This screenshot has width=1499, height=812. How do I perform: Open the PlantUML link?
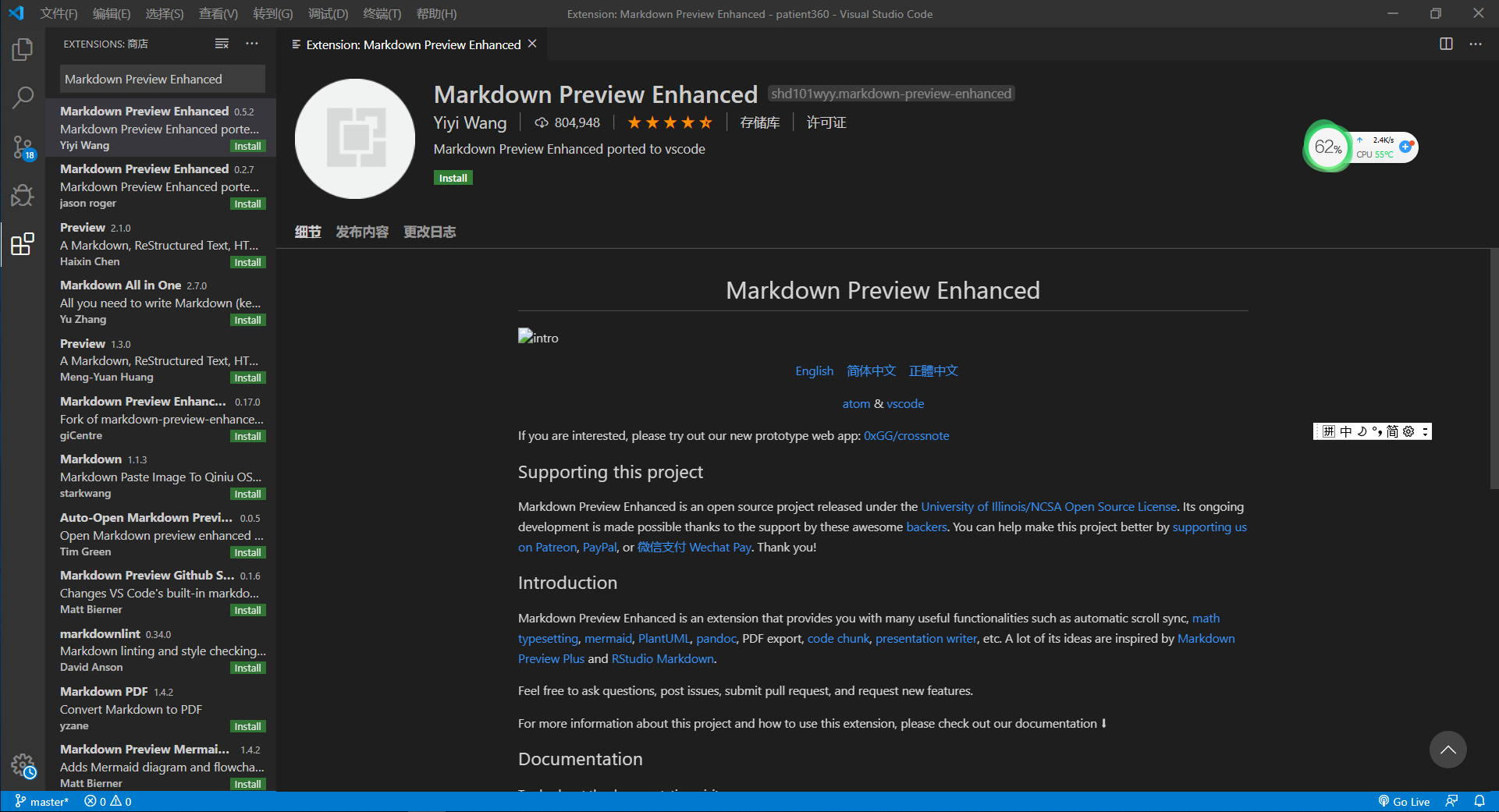point(664,638)
